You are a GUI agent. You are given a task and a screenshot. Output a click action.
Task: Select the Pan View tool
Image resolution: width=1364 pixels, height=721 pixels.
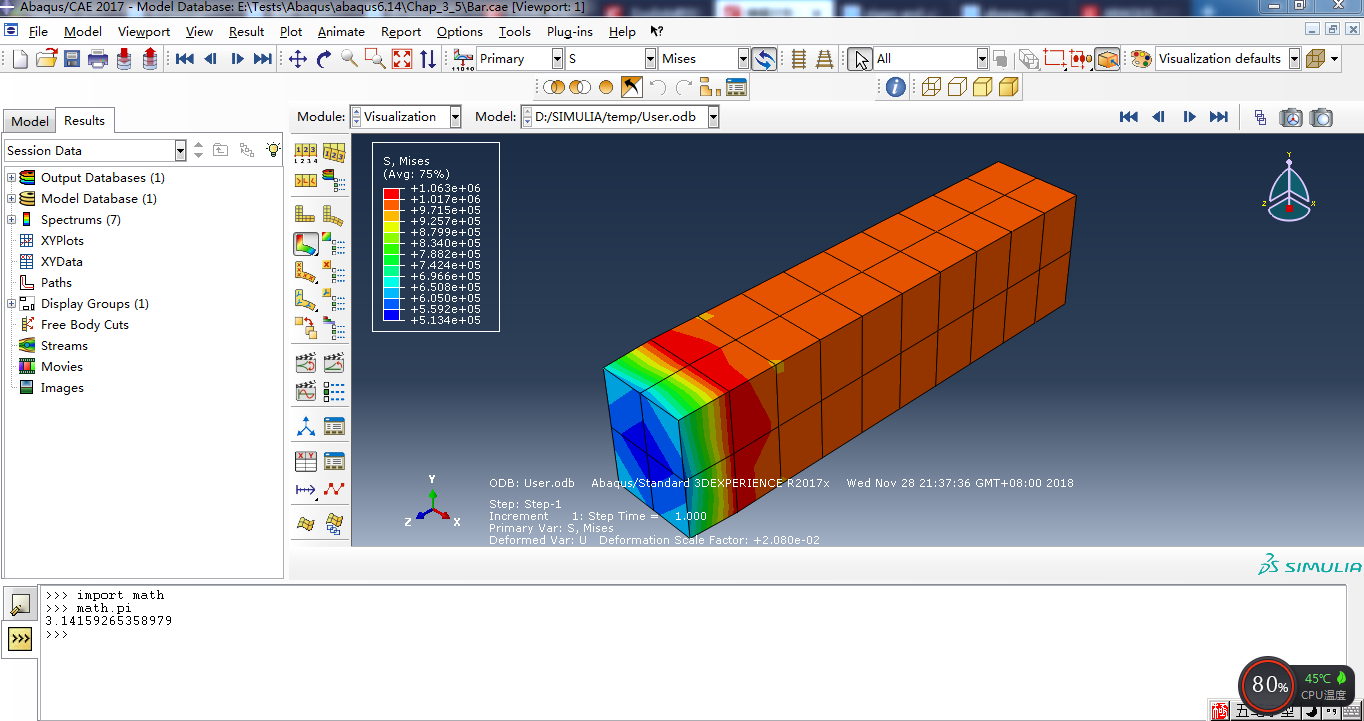pos(298,58)
